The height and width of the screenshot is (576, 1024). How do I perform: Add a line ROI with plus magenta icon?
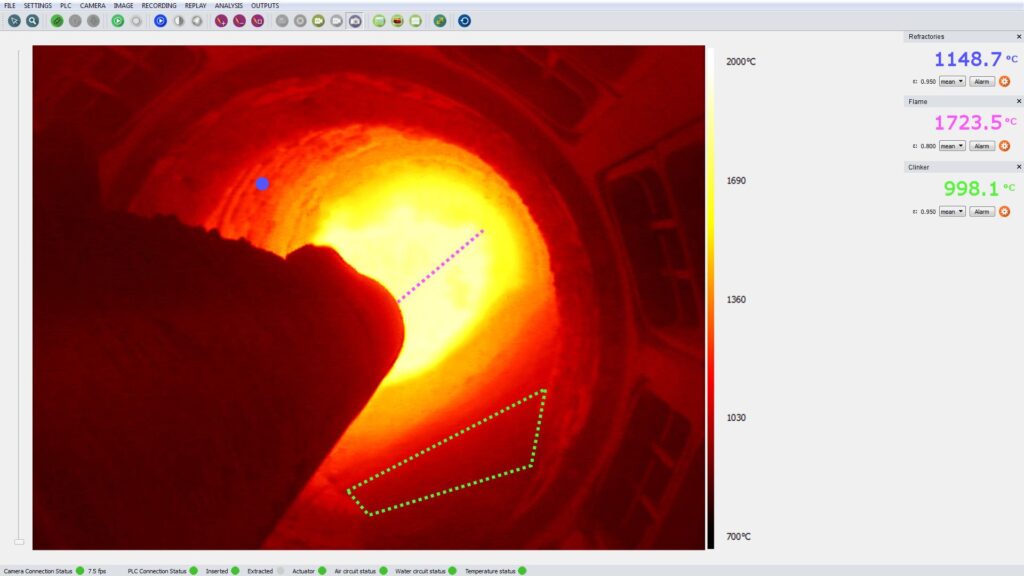pyautogui.click(x=221, y=21)
